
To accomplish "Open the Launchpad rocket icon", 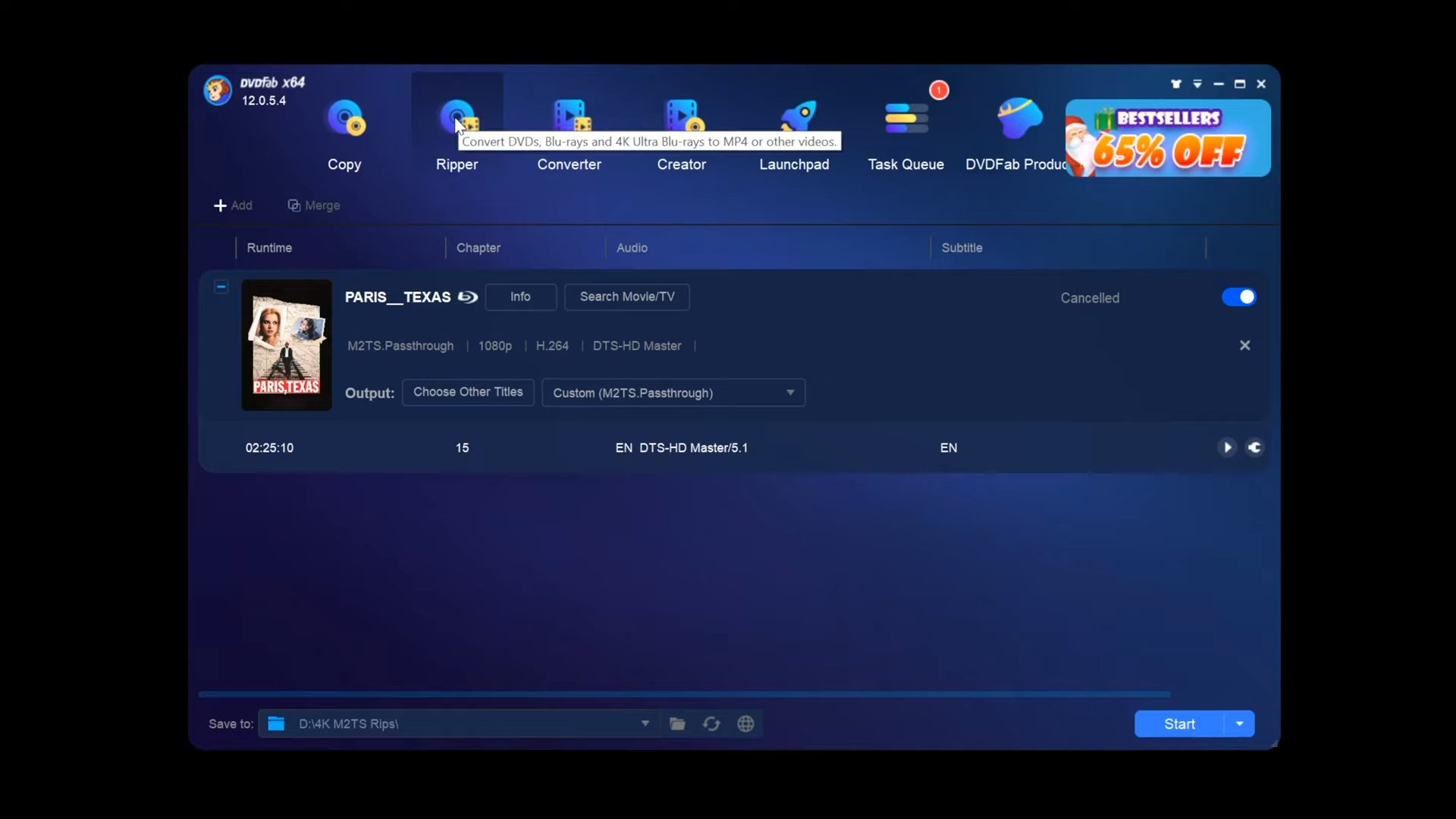I will tap(799, 117).
